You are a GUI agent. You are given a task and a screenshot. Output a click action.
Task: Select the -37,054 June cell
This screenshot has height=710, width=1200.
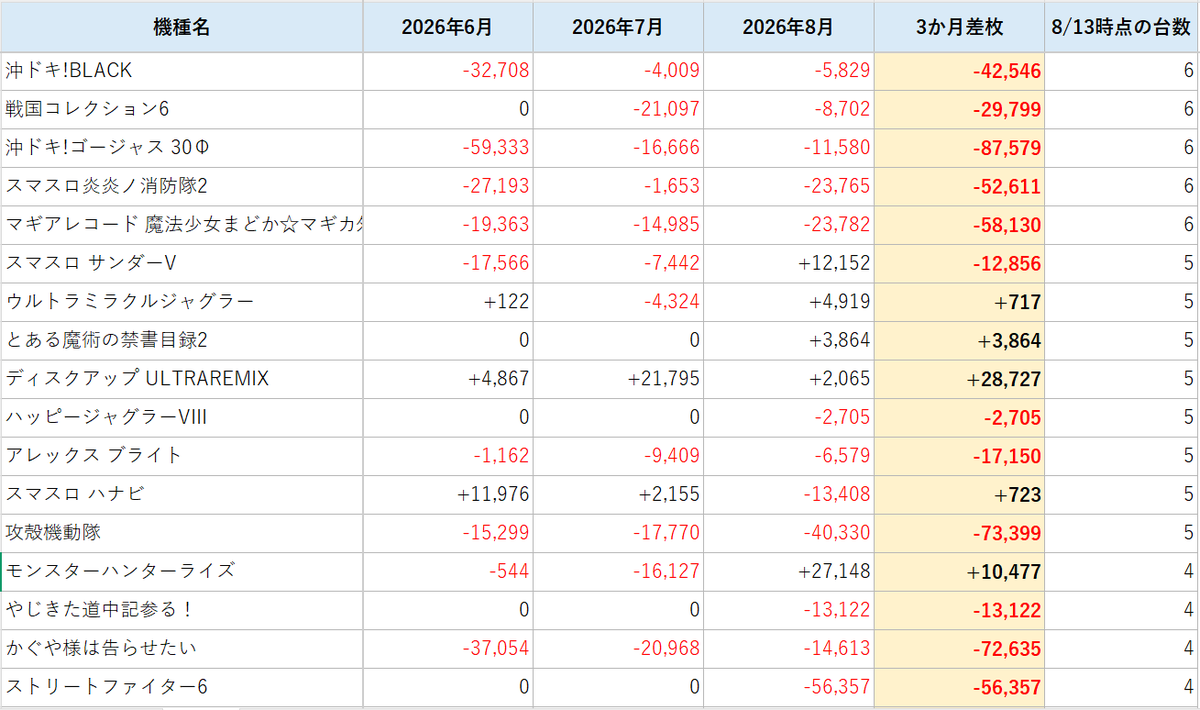tap(448, 648)
